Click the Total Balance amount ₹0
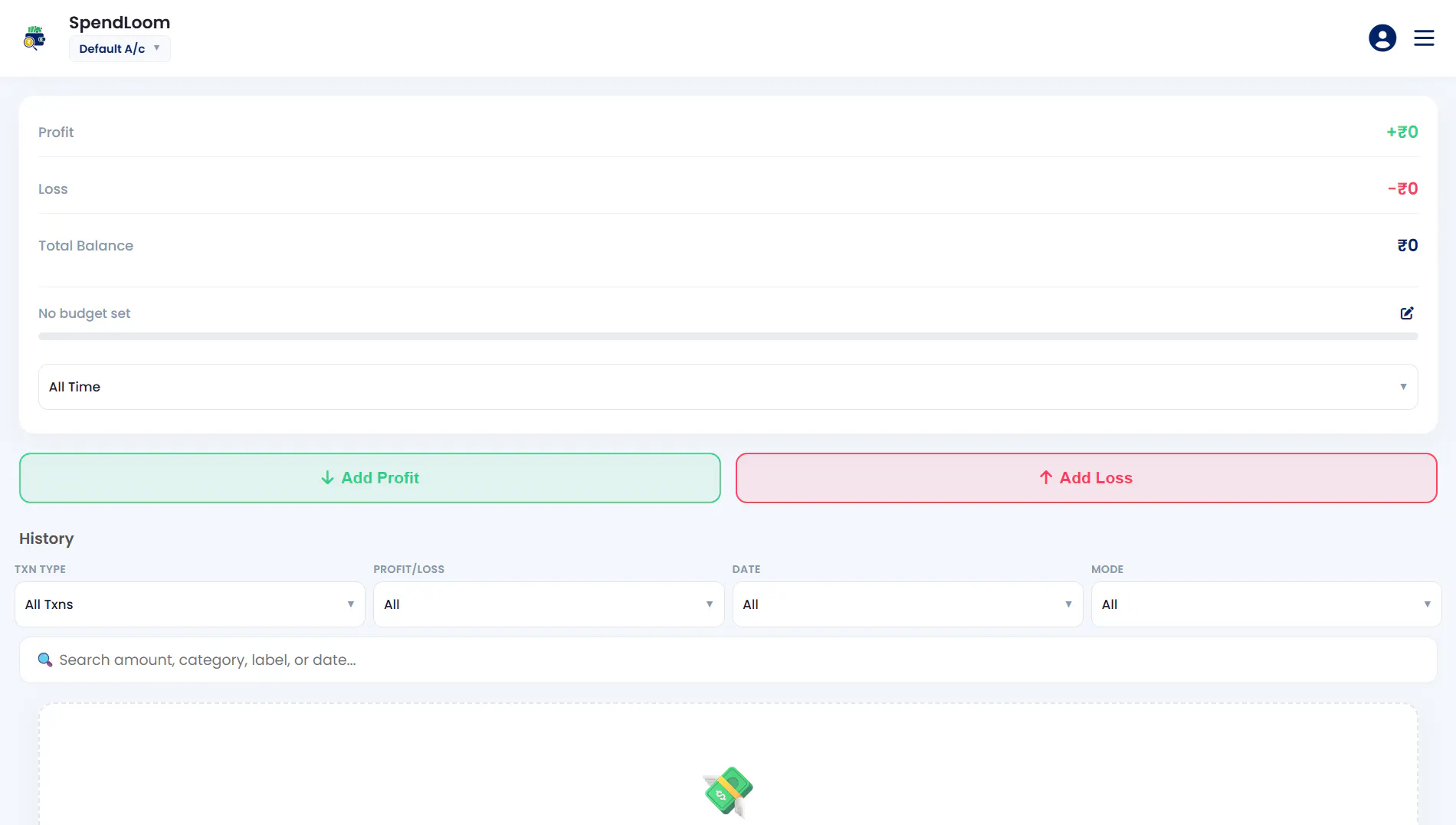The height and width of the screenshot is (825, 1456). click(1408, 245)
